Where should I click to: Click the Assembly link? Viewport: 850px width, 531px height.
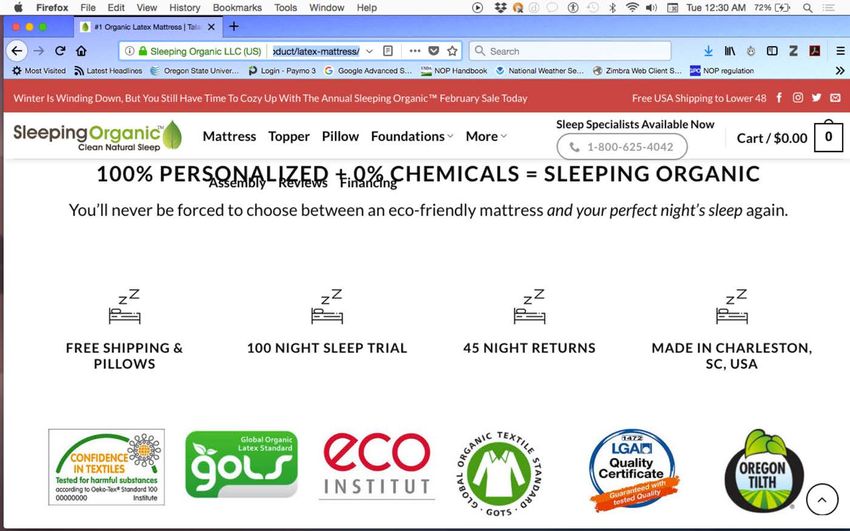237,183
